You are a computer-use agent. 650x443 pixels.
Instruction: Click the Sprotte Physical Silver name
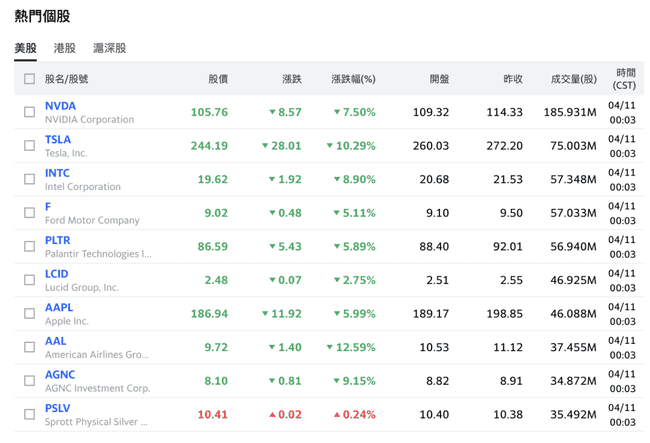(96, 421)
